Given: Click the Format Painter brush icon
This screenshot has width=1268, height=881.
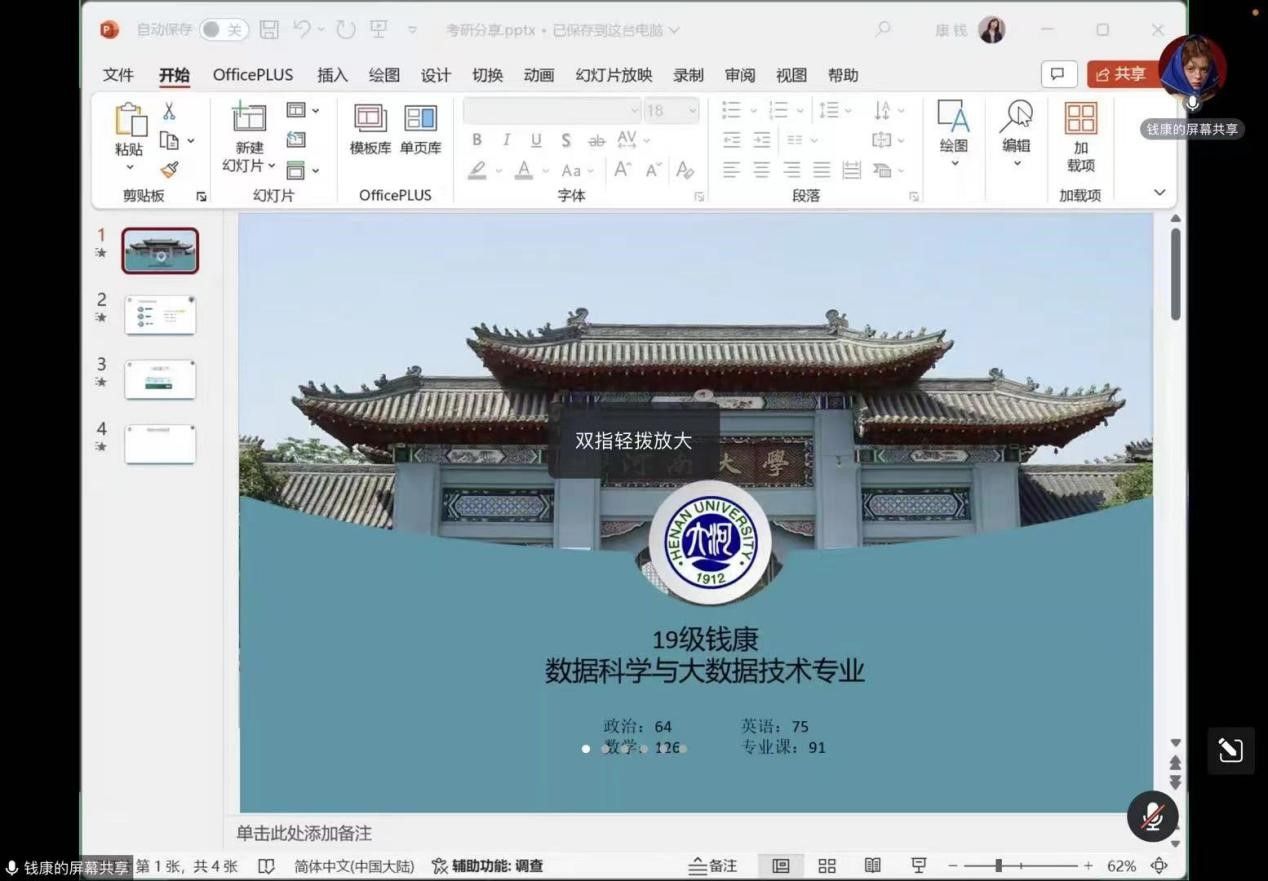Looking at the screenshot, I should coord(169,170).
